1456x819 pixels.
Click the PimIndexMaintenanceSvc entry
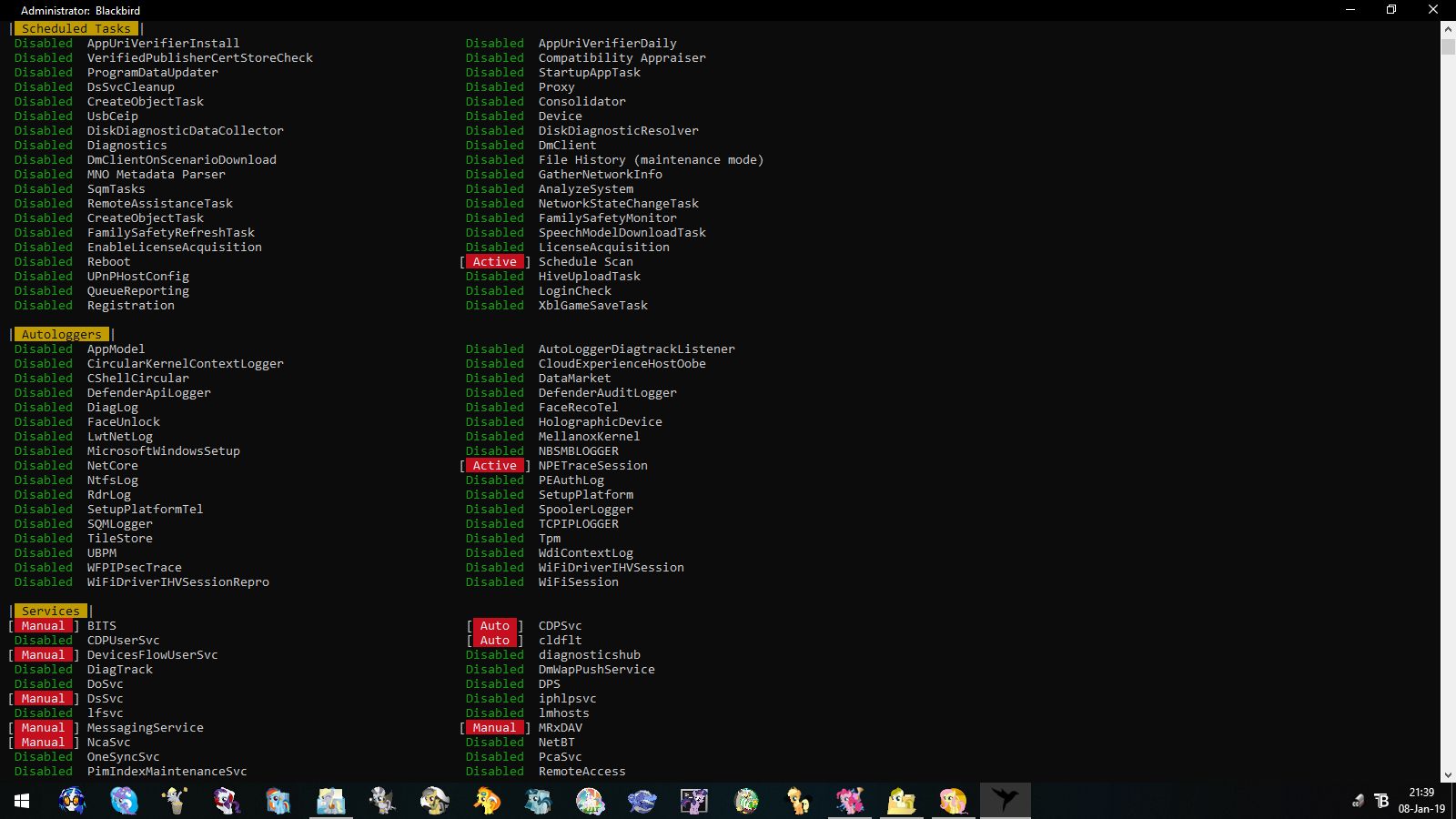[167, 771]
